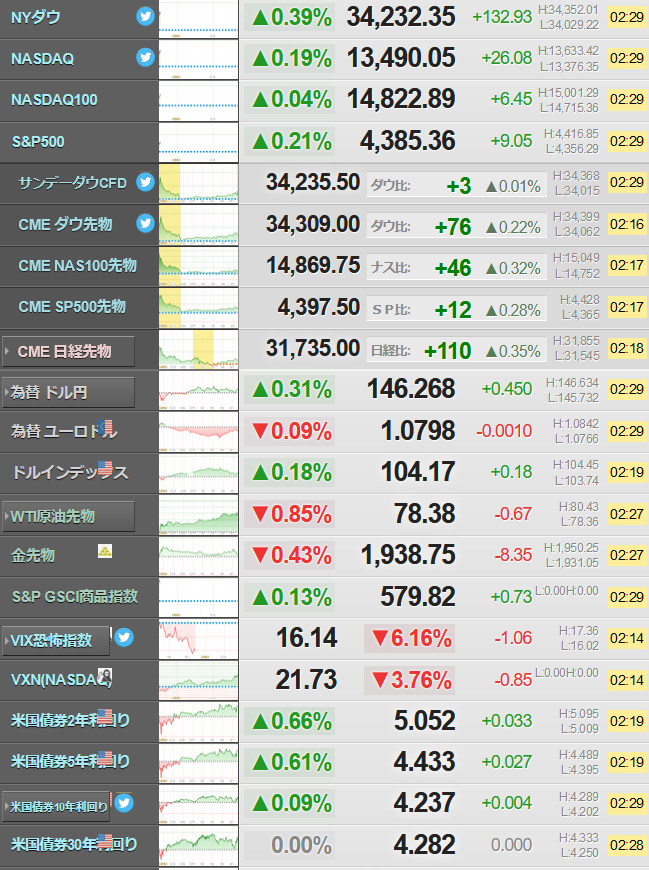This screenshot has width=649, height=870.
Task: Open the CME NAS100先物 label
Action: click(78, 266)
